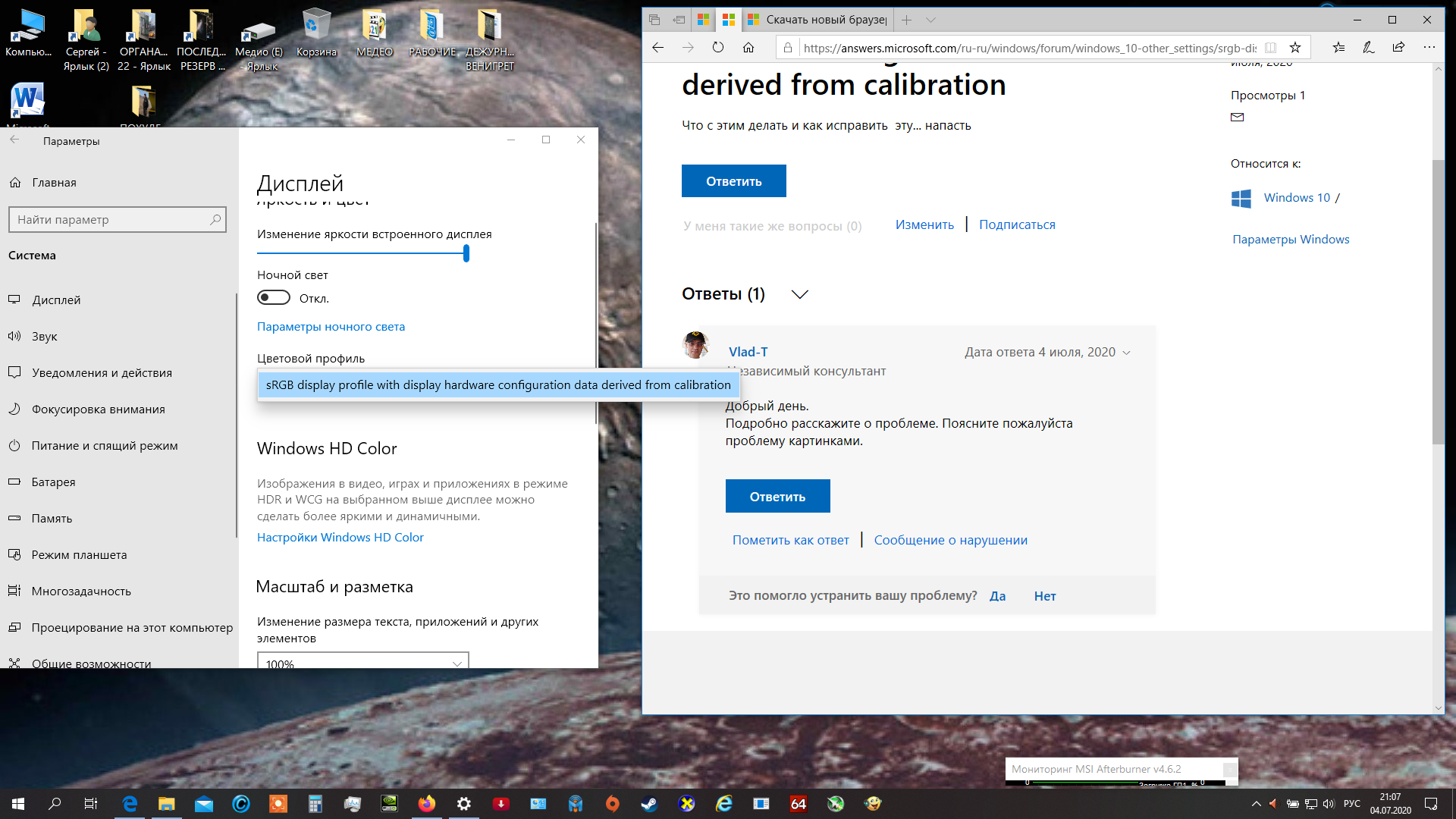Switch to Скачать новый браузер tab
Image resolution: width=1456 pixels, height=819 pixels.
tap(817, 20)
